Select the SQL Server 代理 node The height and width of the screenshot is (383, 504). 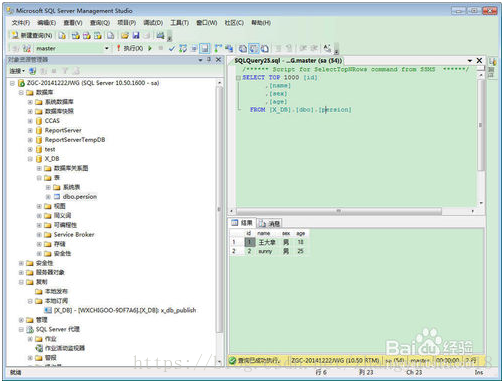coord(58,329)
